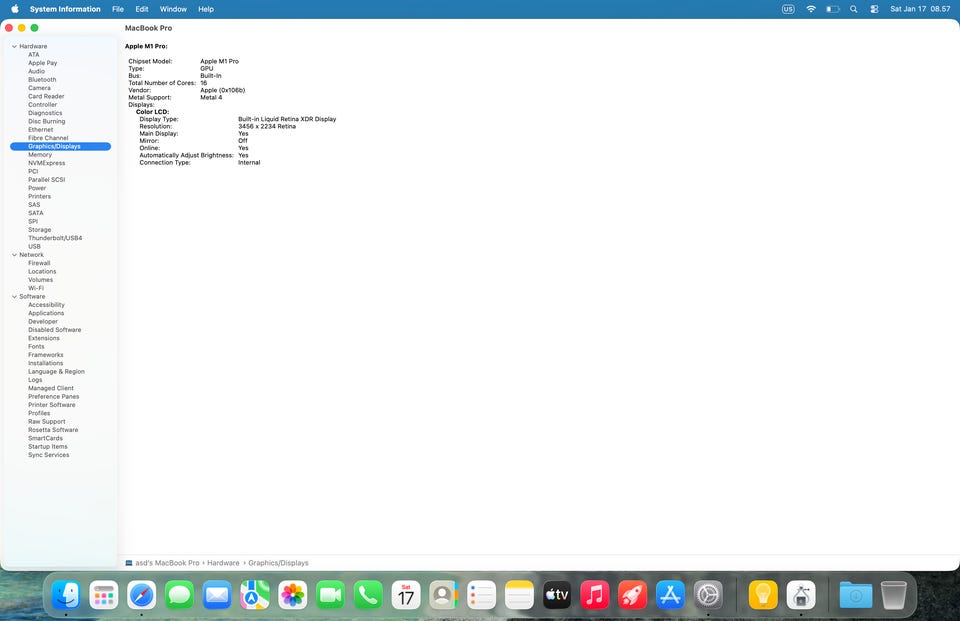
Task: Open the Edit menu
Action: click(142, 9)
